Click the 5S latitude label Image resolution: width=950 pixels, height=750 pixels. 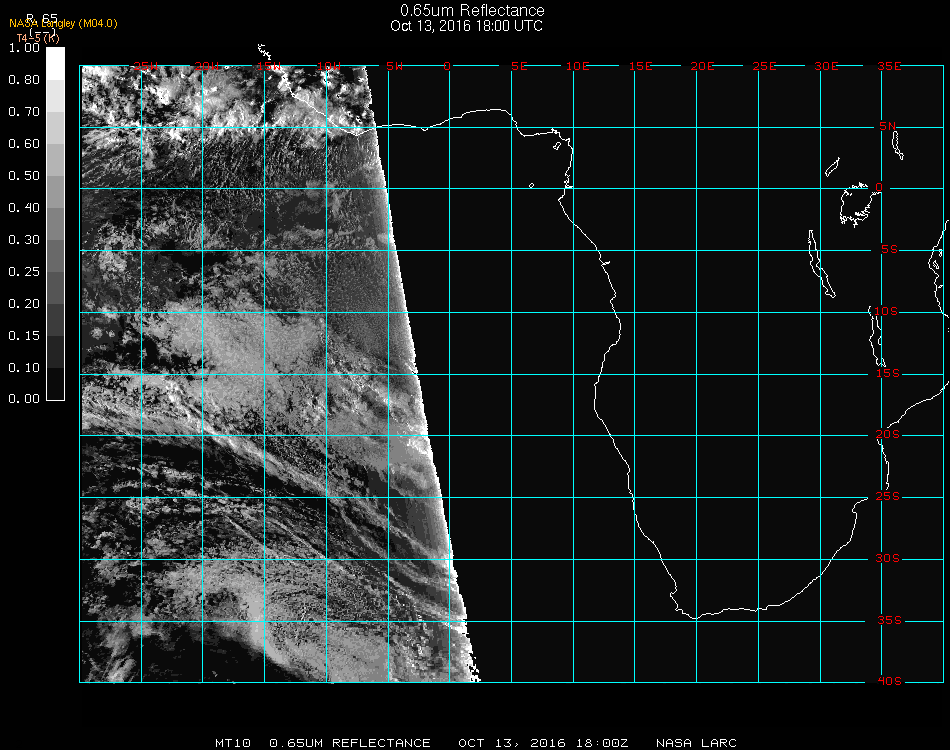[889, 250]
